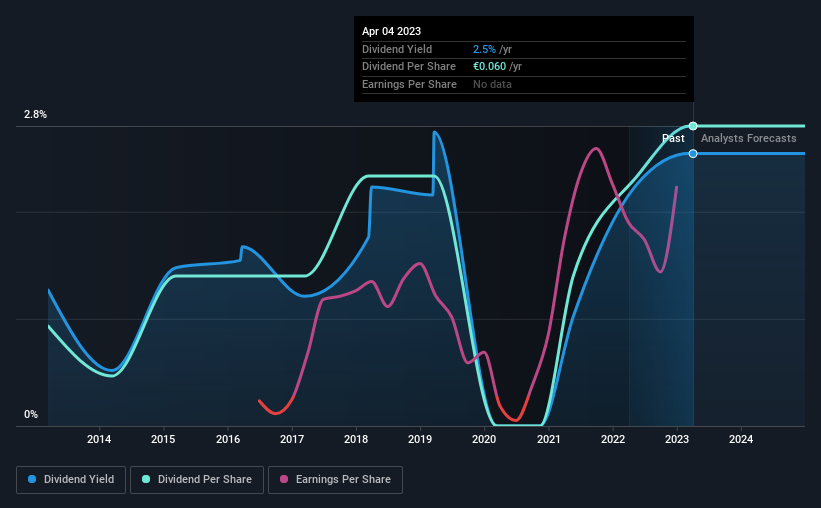Click the 2020 x-axis year label

click(x=484, y=439)
